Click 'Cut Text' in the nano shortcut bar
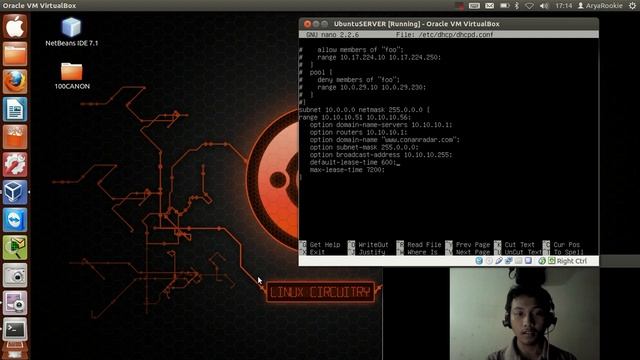 coord(519,245)
